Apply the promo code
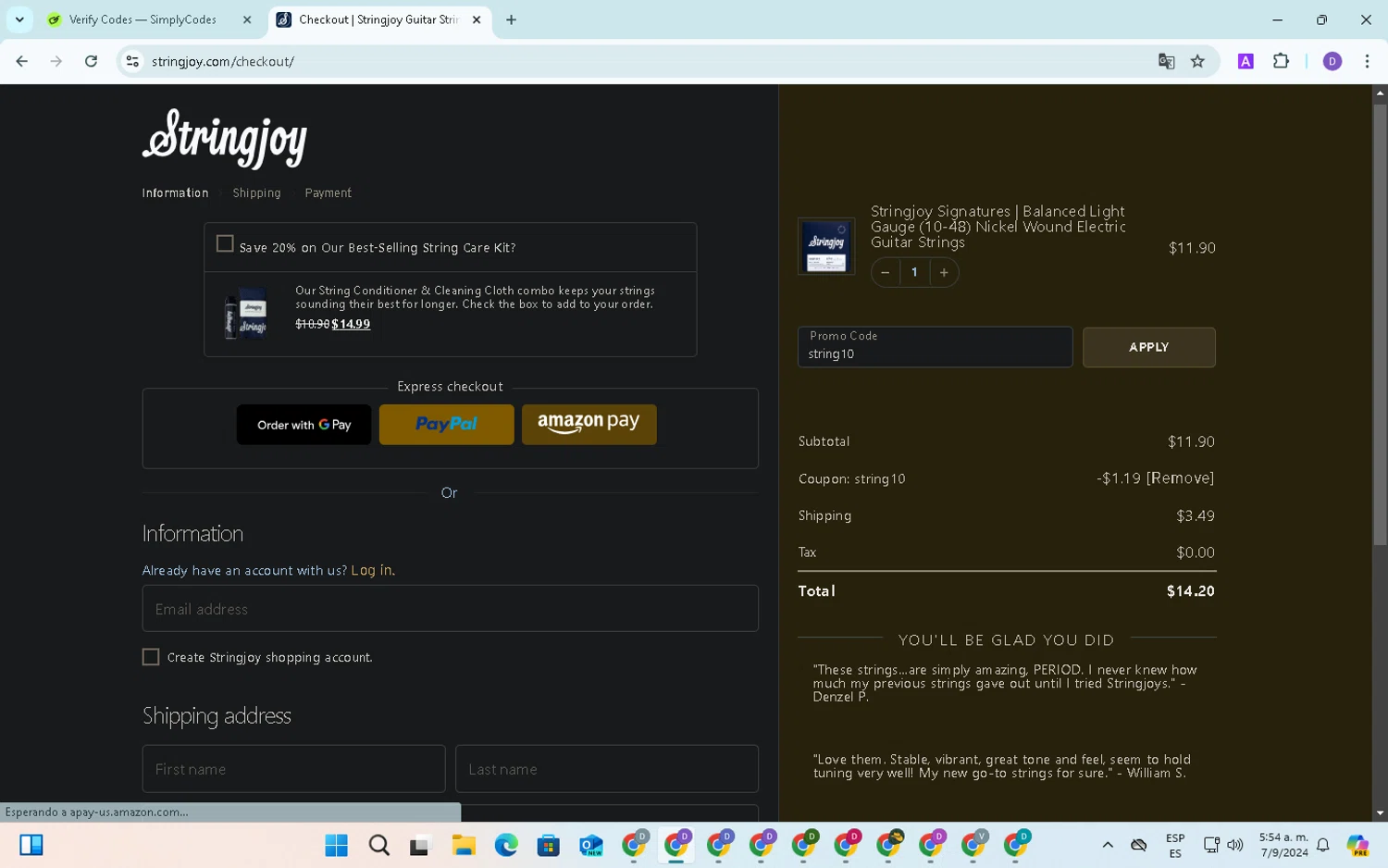Viewport: 1388px width, 868px height. 1148,347
